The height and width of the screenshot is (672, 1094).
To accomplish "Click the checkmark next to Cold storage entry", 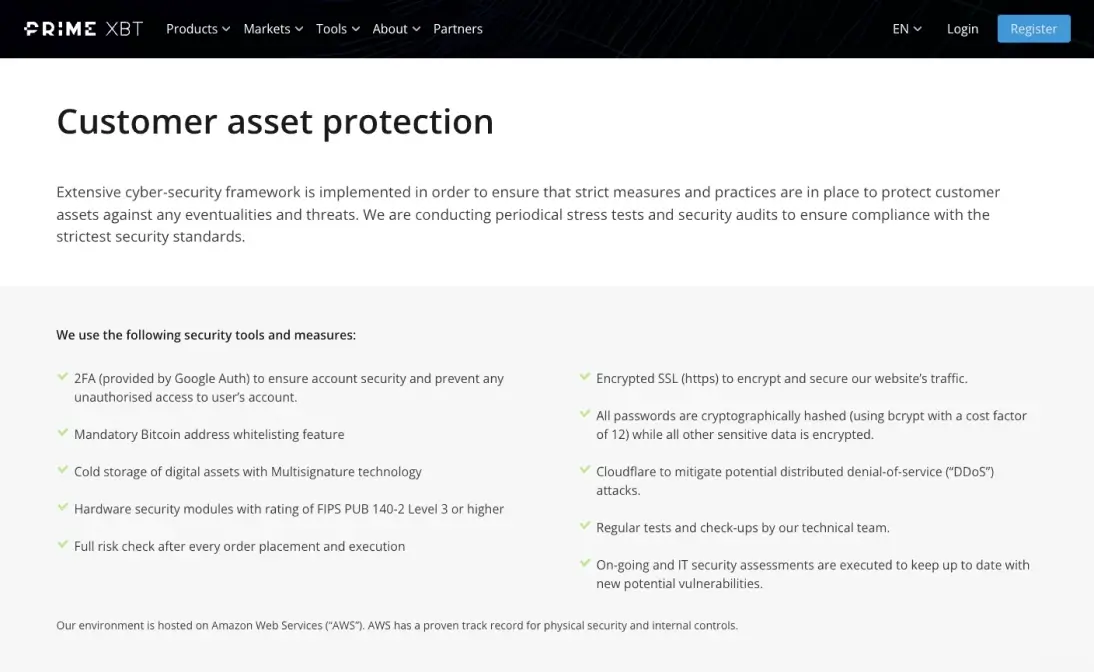I will tap(62, 471).
